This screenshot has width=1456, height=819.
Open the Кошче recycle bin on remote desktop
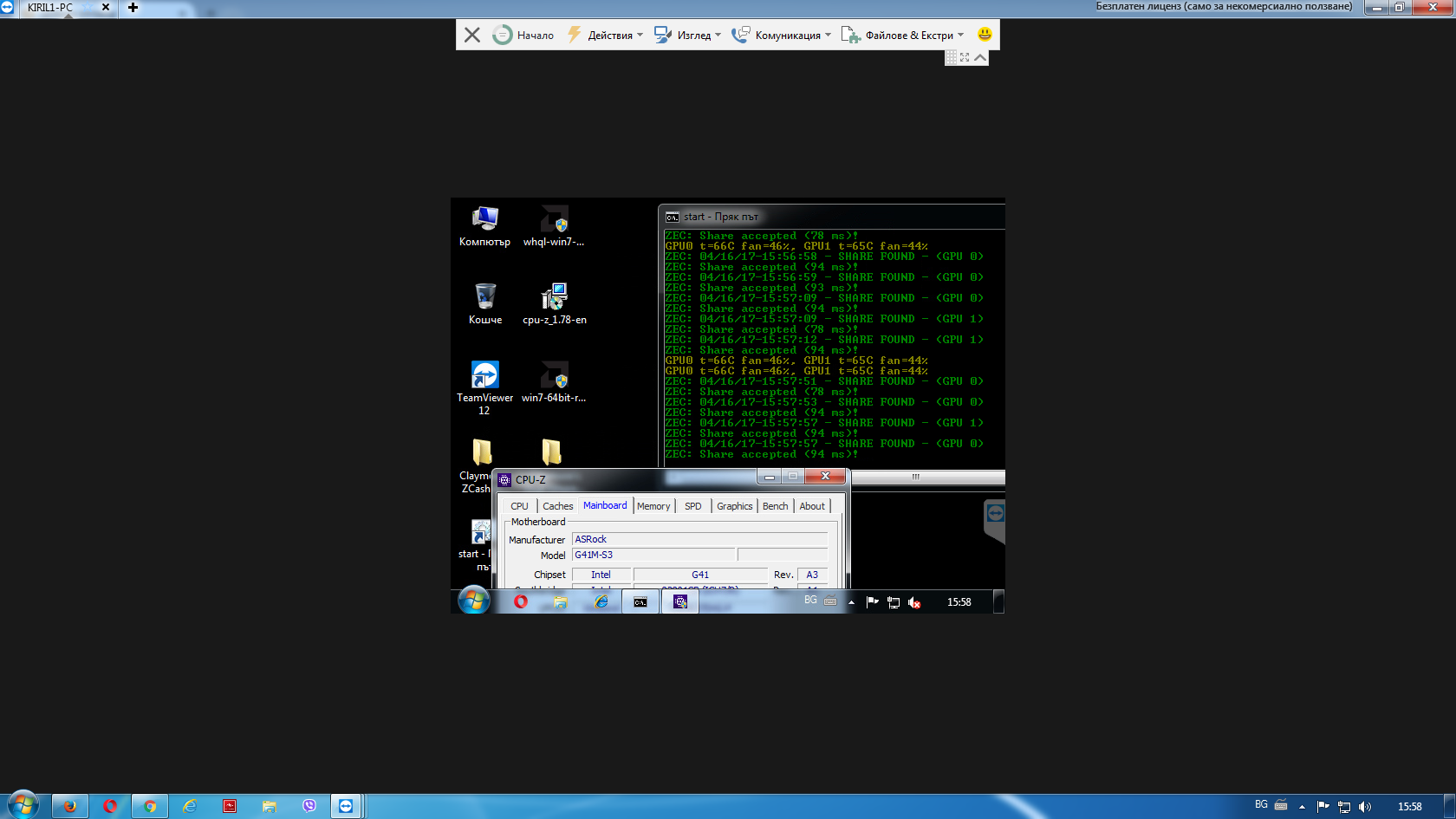[x=485, y=304]
